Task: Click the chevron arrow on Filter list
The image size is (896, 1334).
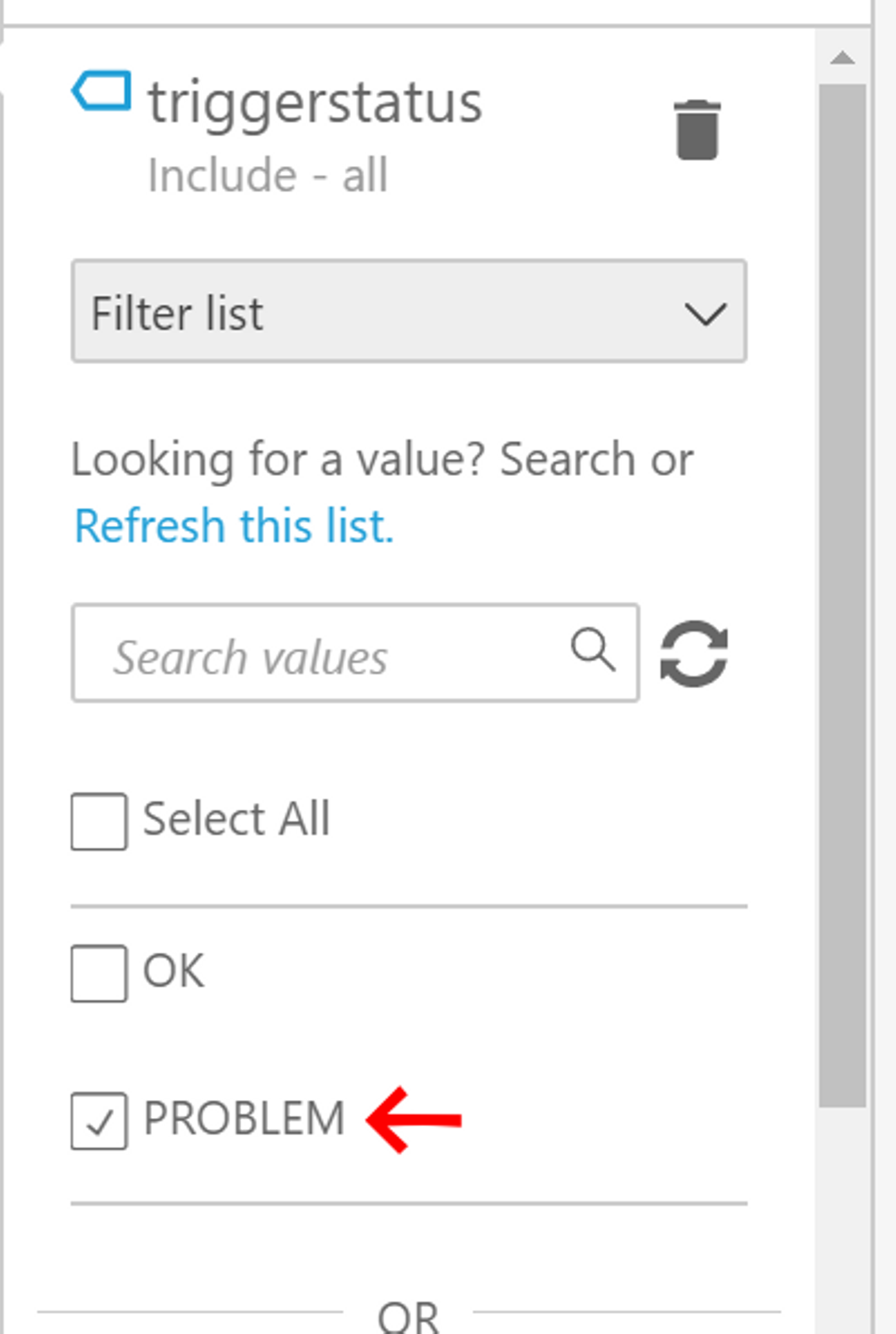Action: 705,313
